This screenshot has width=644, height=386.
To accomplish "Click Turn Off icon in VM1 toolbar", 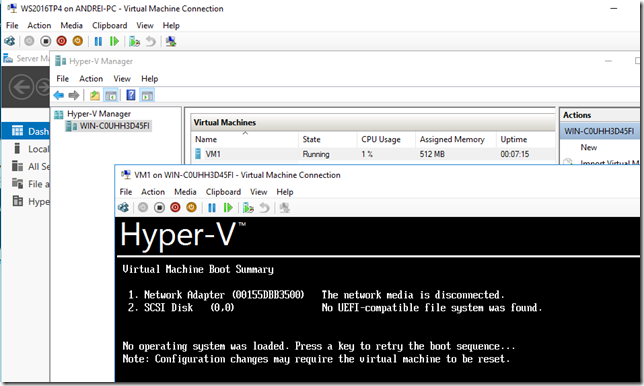I will 159,208.
